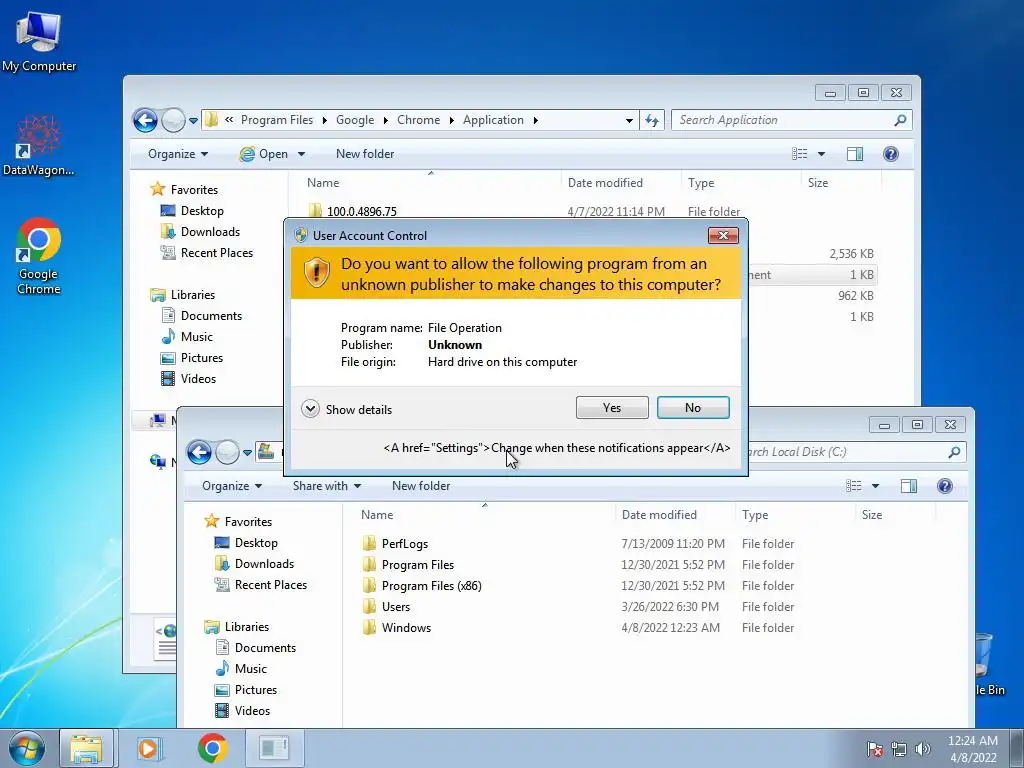
Task: Click Change when these notifications appear link
Action: tap(557, 448)
